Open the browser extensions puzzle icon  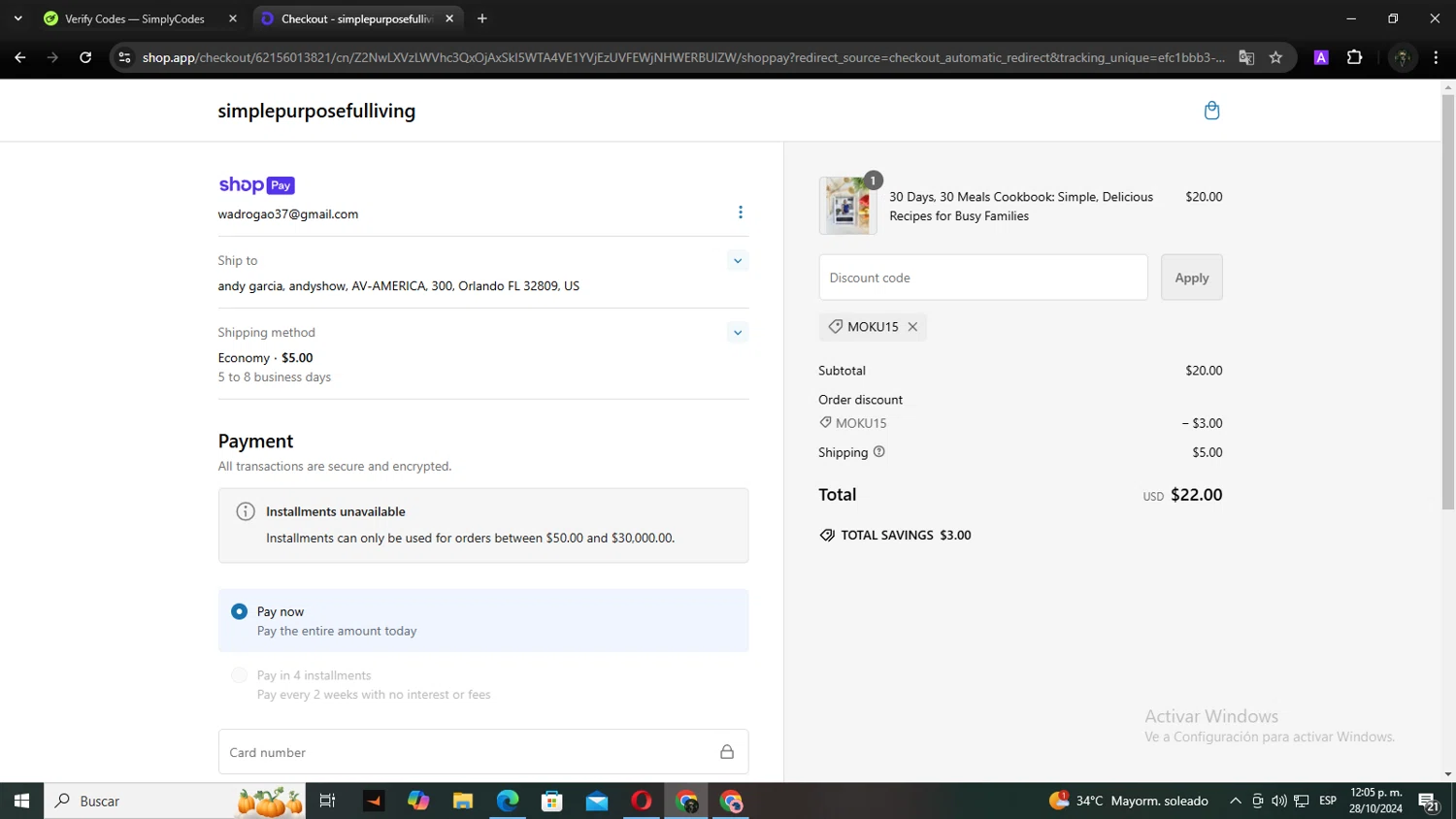click(x=1355, y=57)
